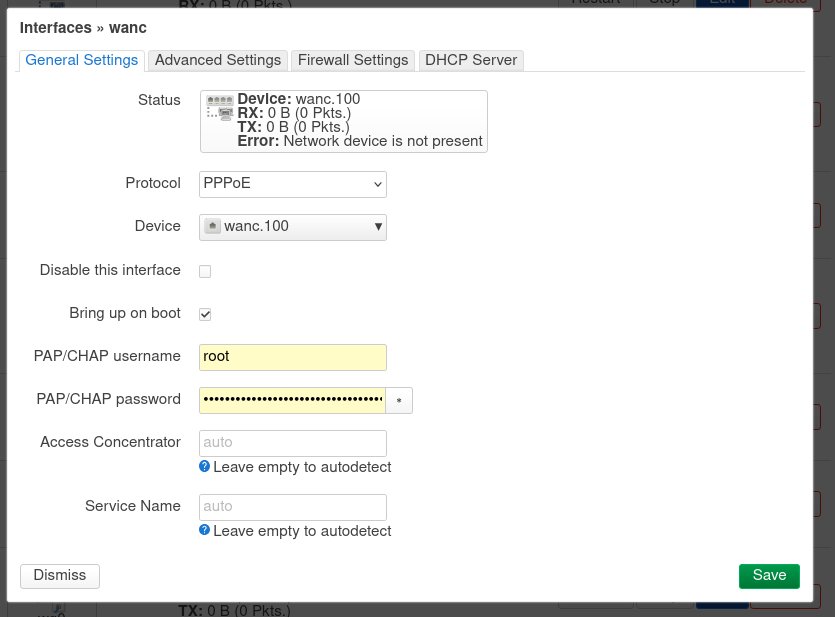This screenshot has width=835, height=617.
Task: Click the green Save button
Action: [x=769, y=576]
